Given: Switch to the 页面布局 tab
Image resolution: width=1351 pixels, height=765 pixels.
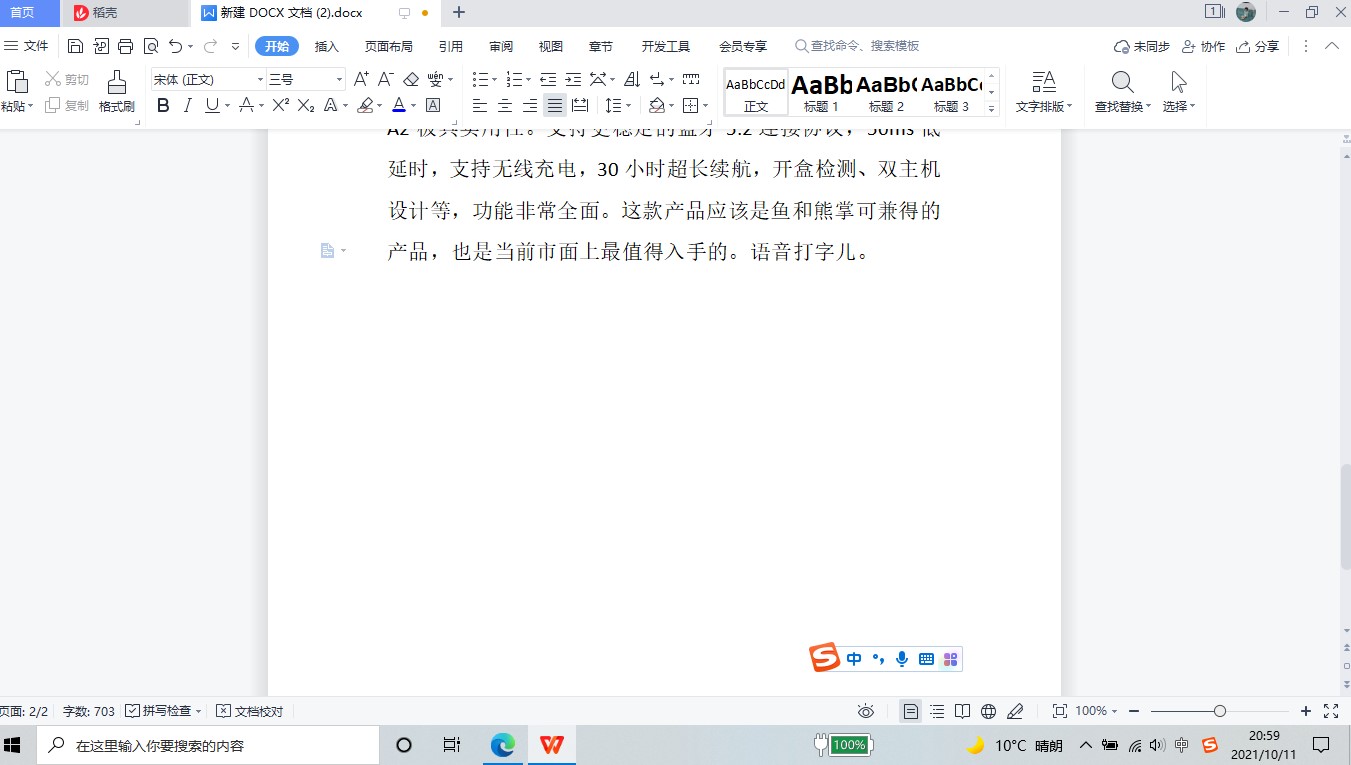Looking at the screenshot, I should click(388, 46).
